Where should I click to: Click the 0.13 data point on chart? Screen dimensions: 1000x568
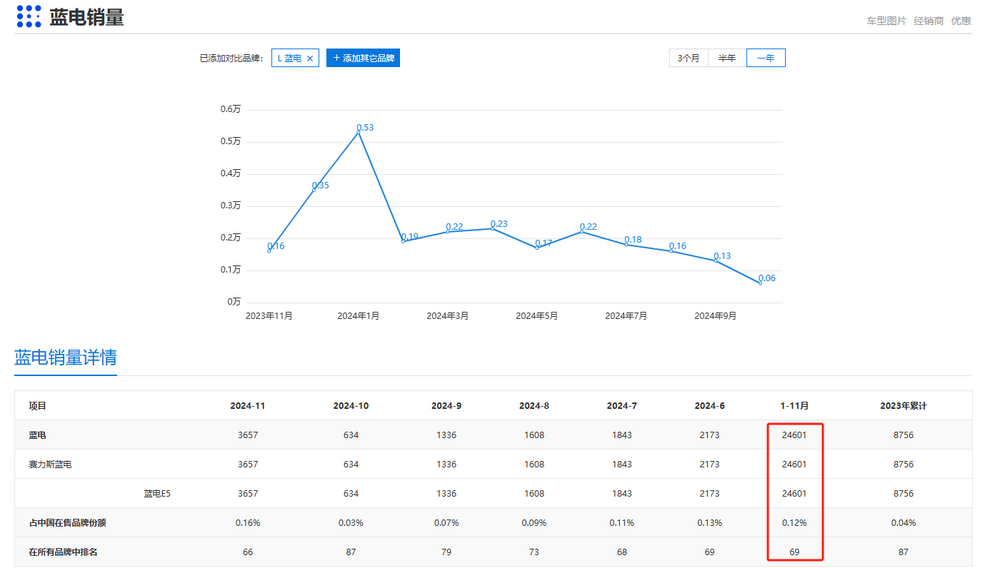coord(716,260)
